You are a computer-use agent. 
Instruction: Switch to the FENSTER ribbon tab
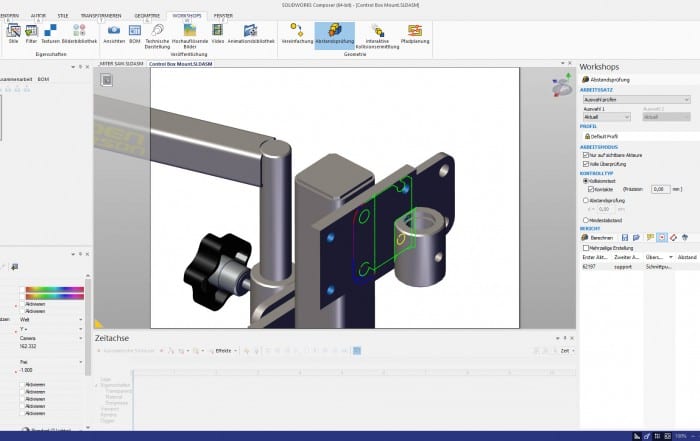click(223, 16)
